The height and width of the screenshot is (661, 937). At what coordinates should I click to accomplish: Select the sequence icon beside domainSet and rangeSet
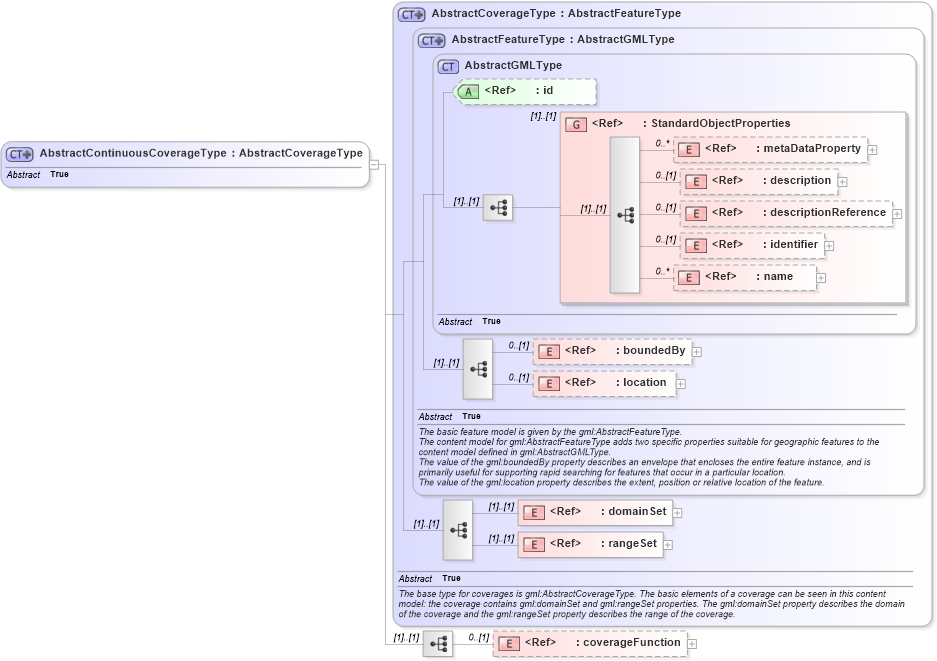click(x=458, y=530)
